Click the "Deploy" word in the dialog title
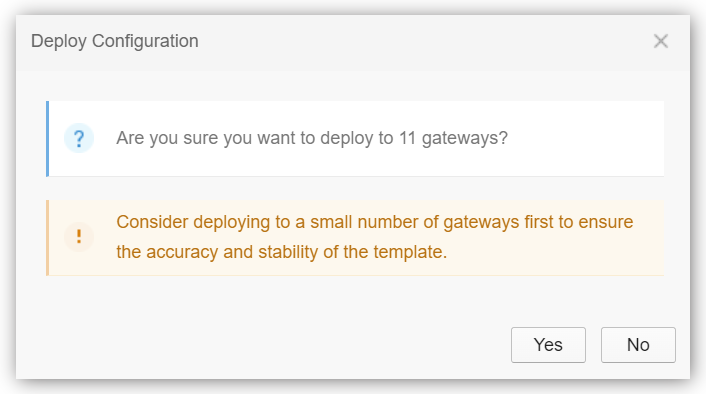This screenshot has height=394, width=706. tap(59, 41)
